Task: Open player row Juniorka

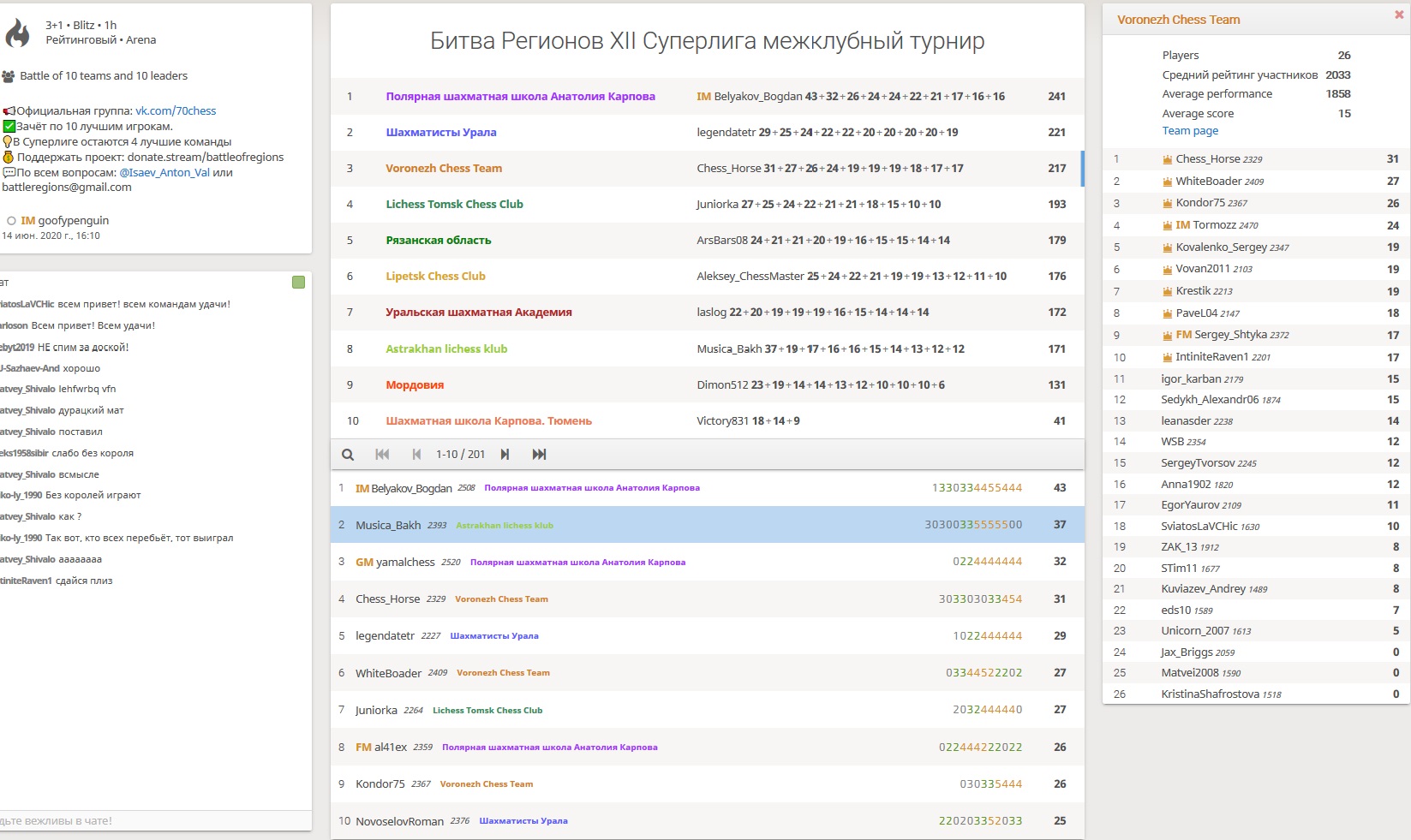Action: 707,710
